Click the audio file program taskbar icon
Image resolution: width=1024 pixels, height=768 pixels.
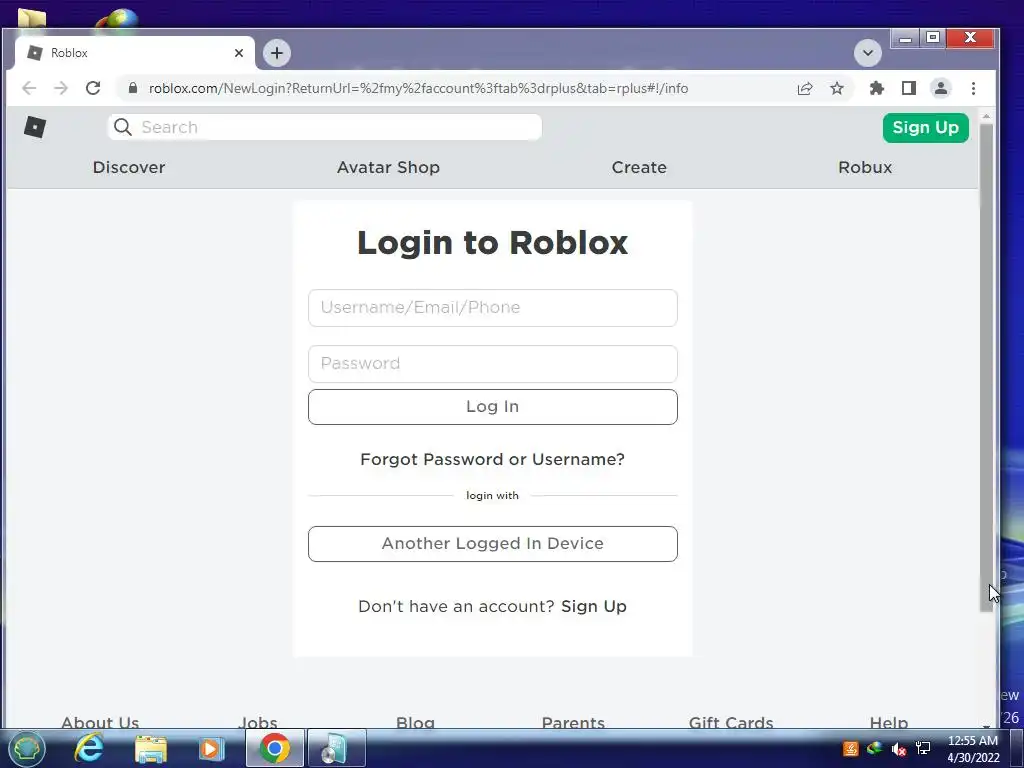point(336,748)
